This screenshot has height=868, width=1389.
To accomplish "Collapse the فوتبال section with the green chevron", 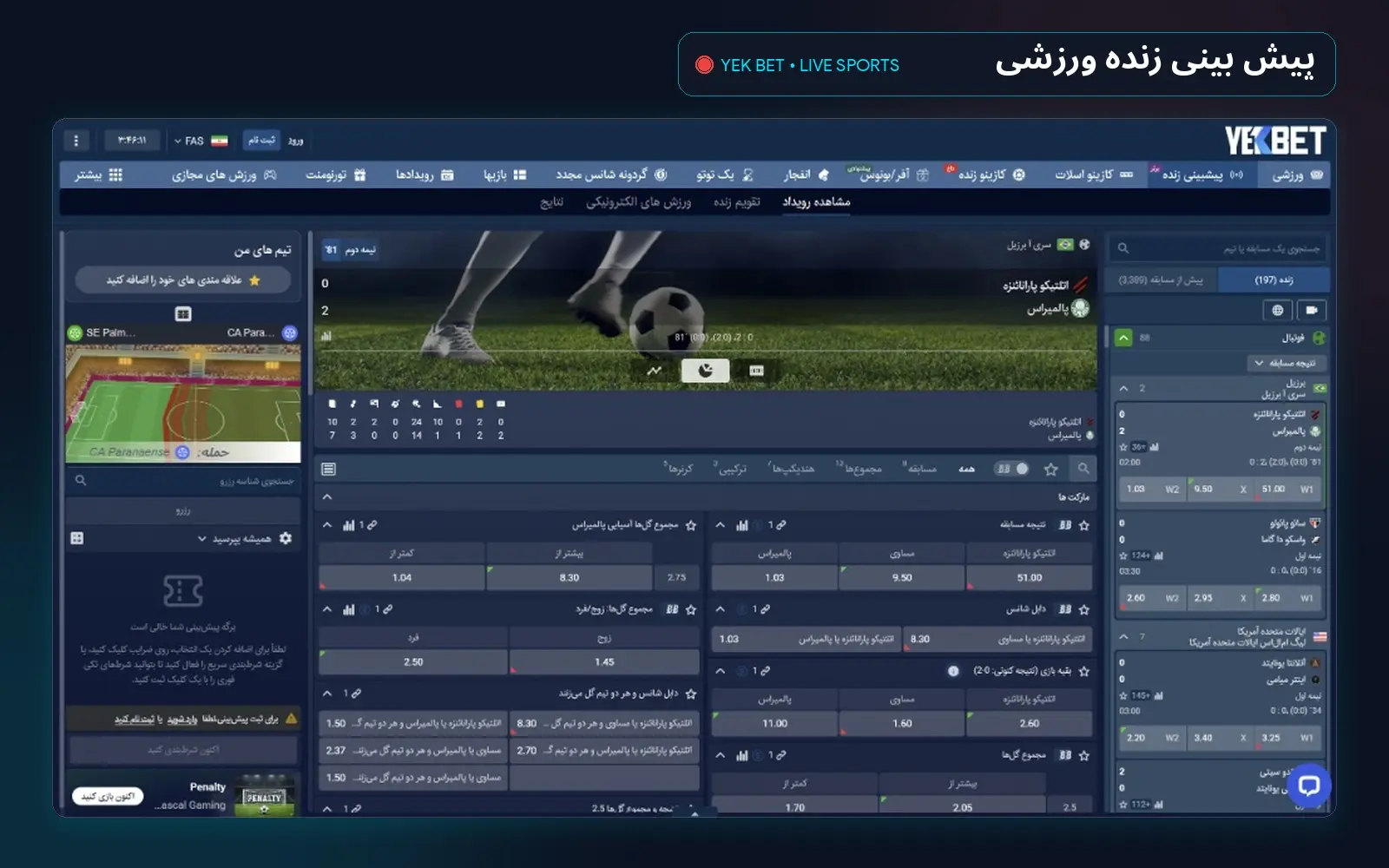I will click(1123, 338).
